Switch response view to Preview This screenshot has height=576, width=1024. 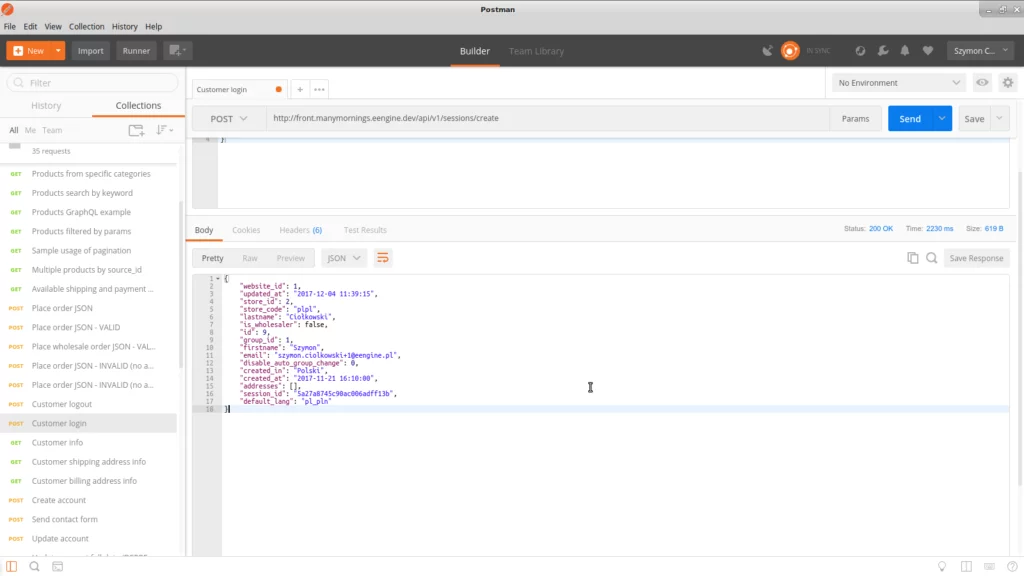pos(291,258)
